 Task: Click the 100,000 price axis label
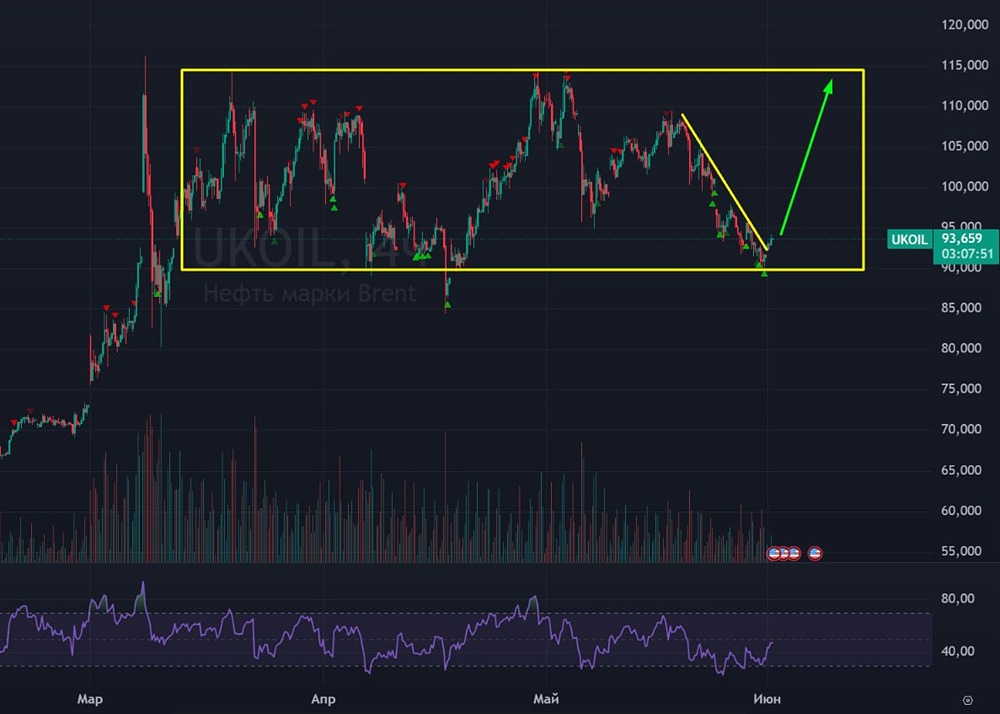pos(964,187)
